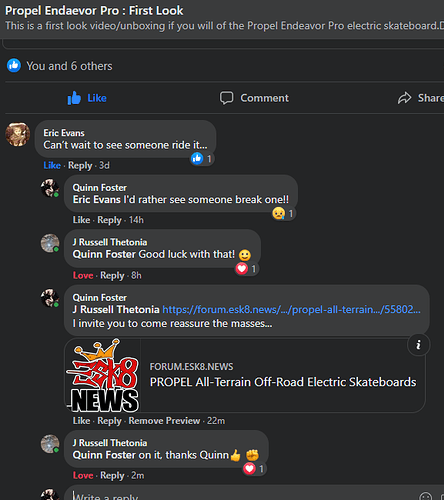Reply to Quinn Foster's 22m comment
This screenshot has width=444, height=500.
point(109,421)
